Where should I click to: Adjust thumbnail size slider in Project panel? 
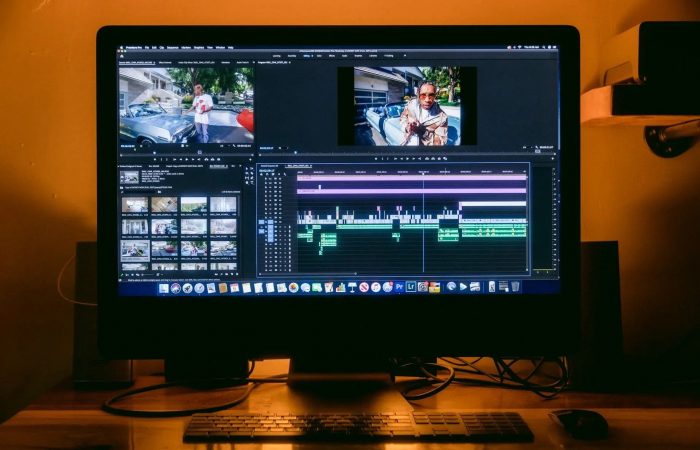148,274
